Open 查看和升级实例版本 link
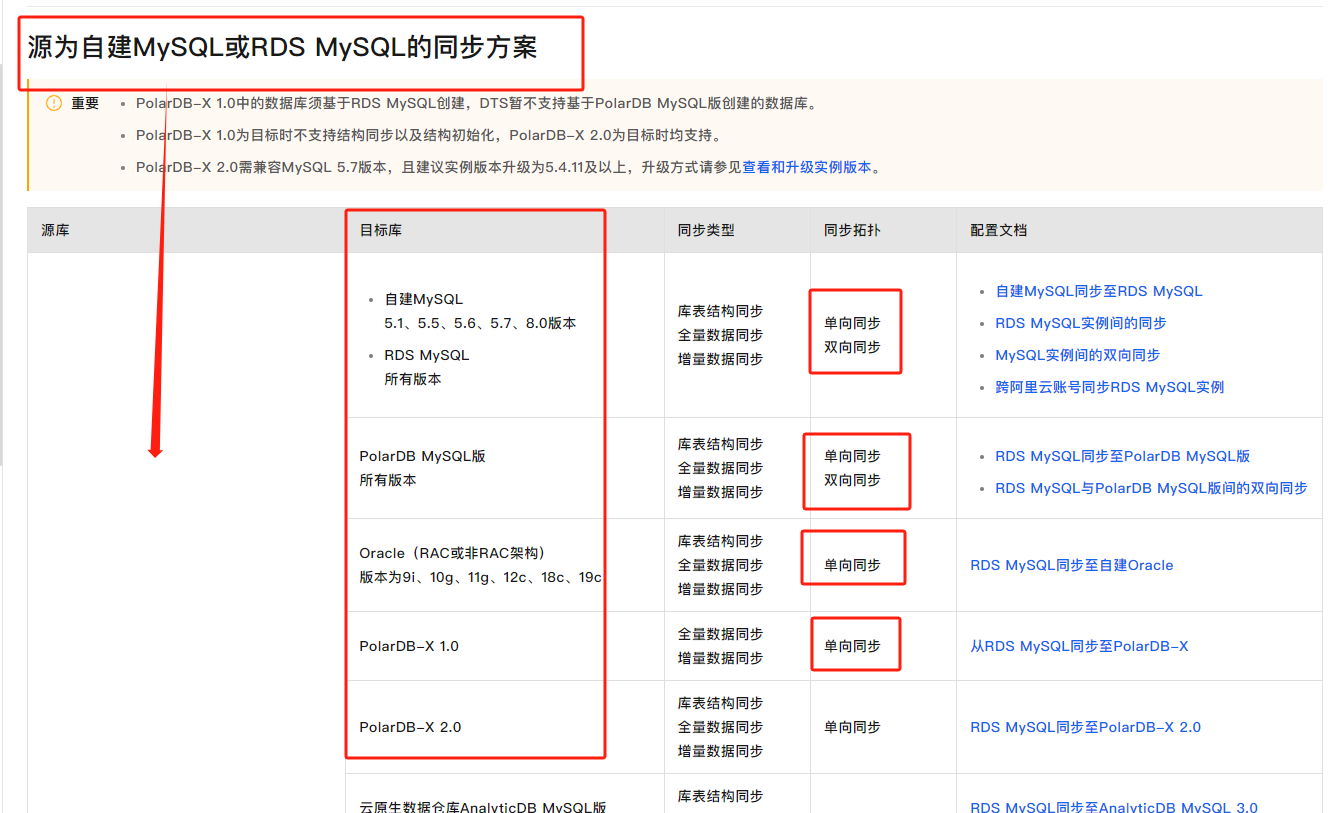 pyautogui.click(x=807, y=167)
